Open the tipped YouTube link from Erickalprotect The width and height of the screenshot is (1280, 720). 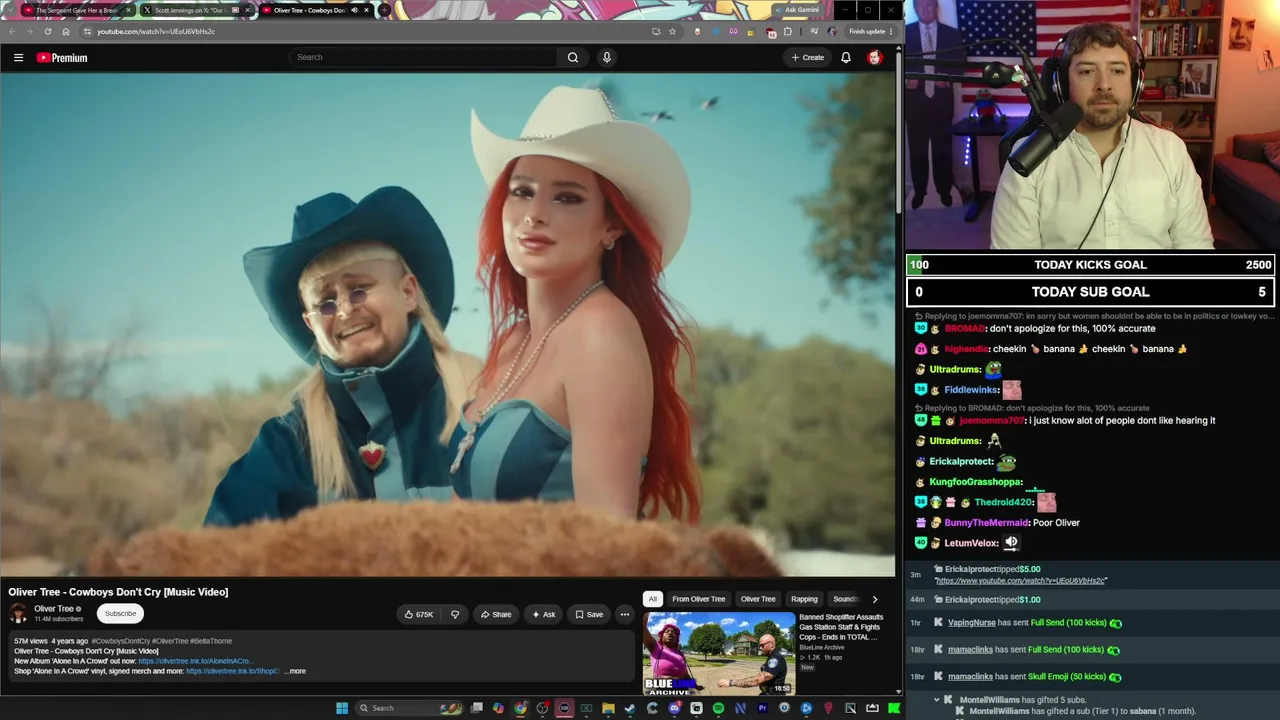pyautogui.click(x=1020, y=581)
